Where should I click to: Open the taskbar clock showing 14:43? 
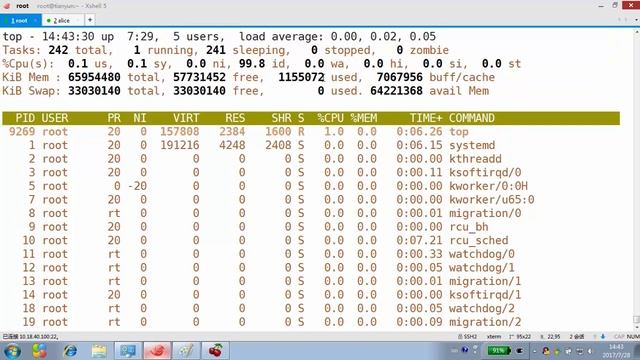[616, 351]
